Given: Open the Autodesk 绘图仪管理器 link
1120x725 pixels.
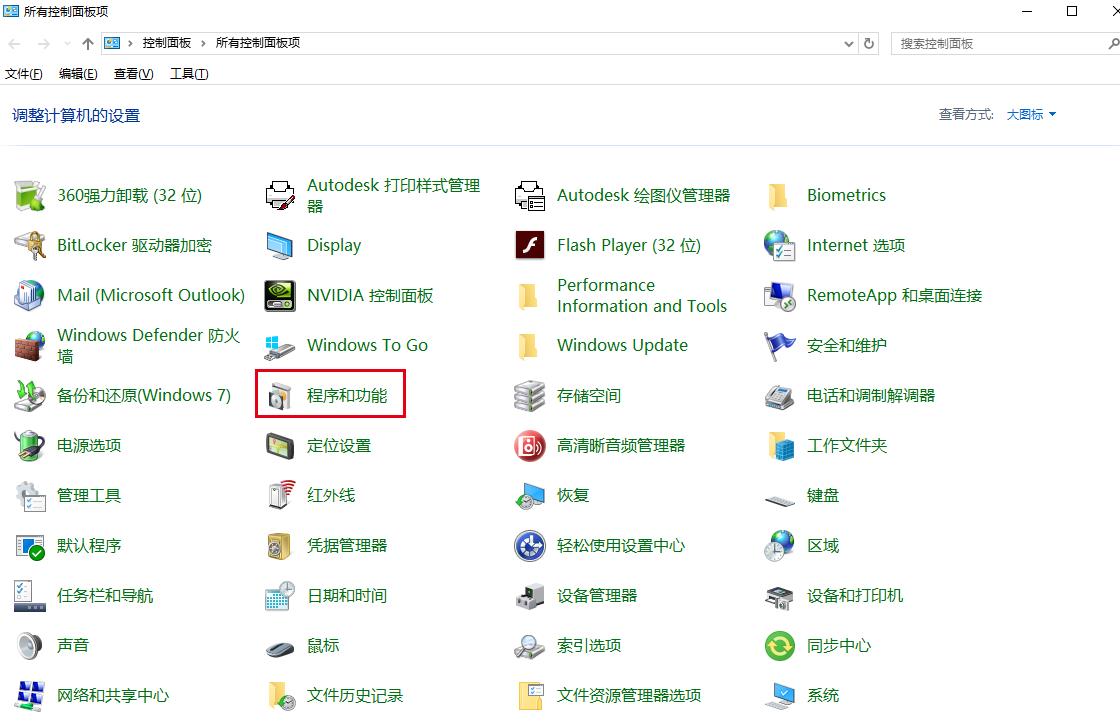Looking at the screenshot, I should click(644, 195).
